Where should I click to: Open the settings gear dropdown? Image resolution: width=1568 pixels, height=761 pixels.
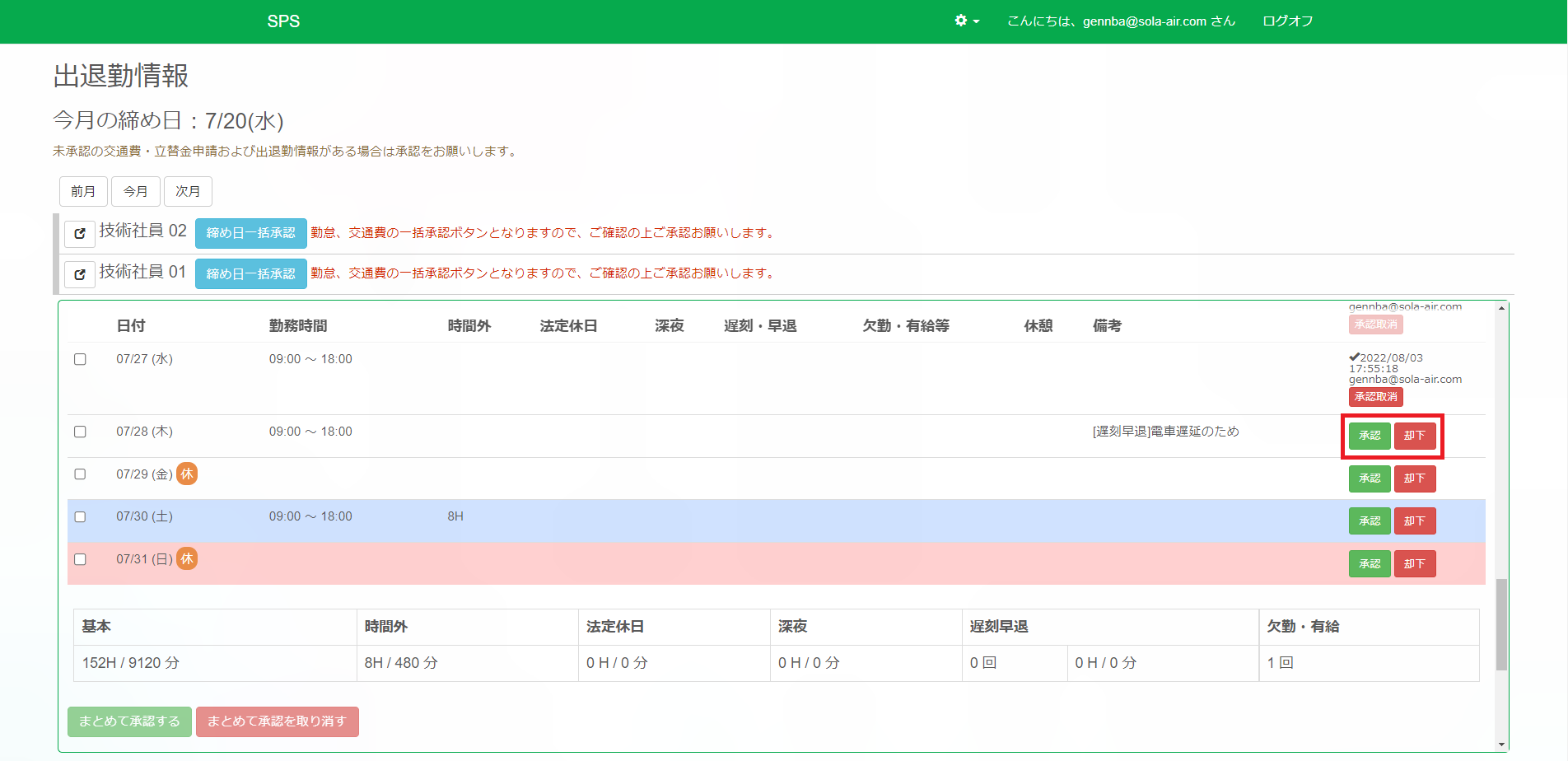coord(966,21)
